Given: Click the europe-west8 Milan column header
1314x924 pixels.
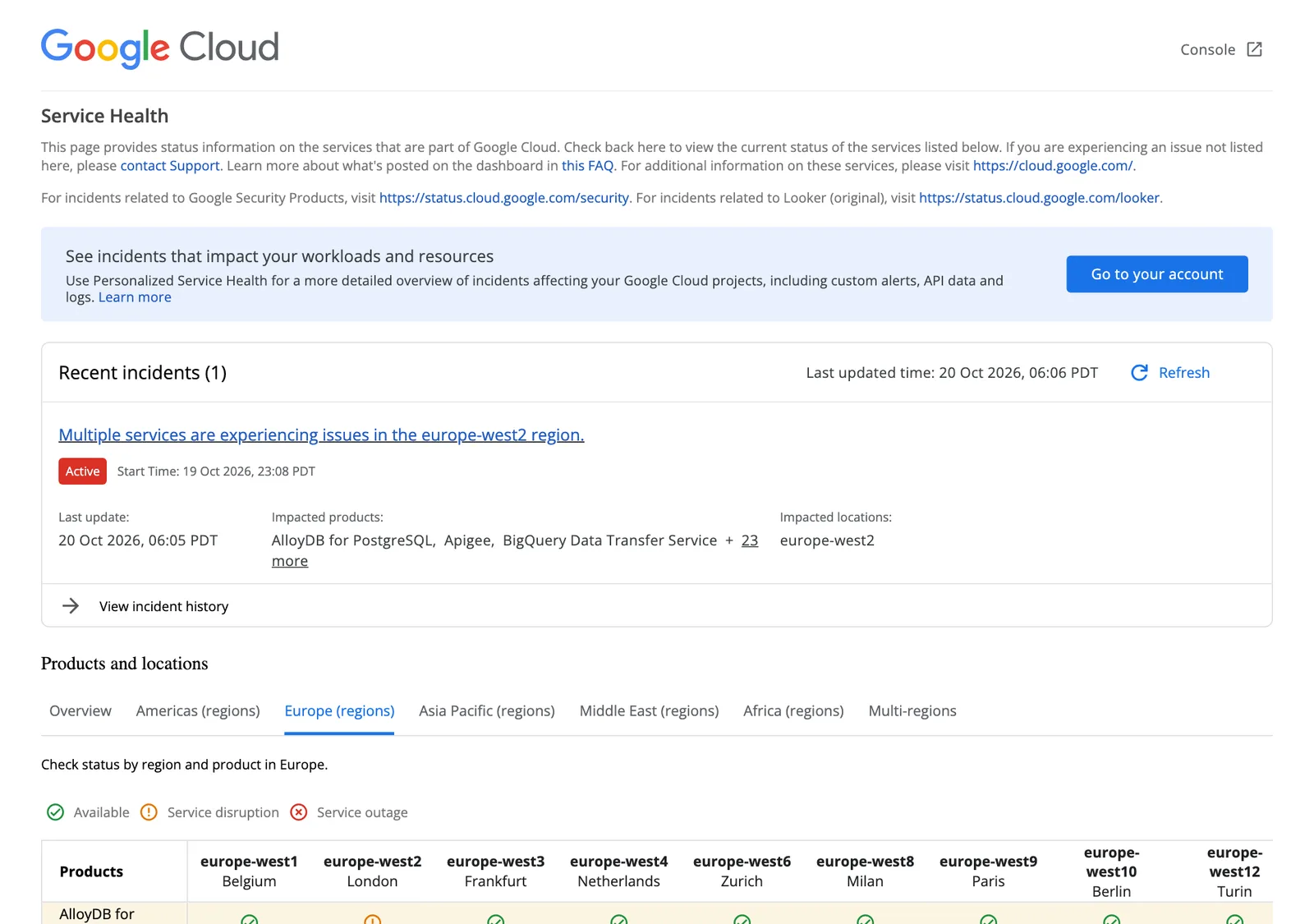Looking at the screenshot, I should pos(865,871).
